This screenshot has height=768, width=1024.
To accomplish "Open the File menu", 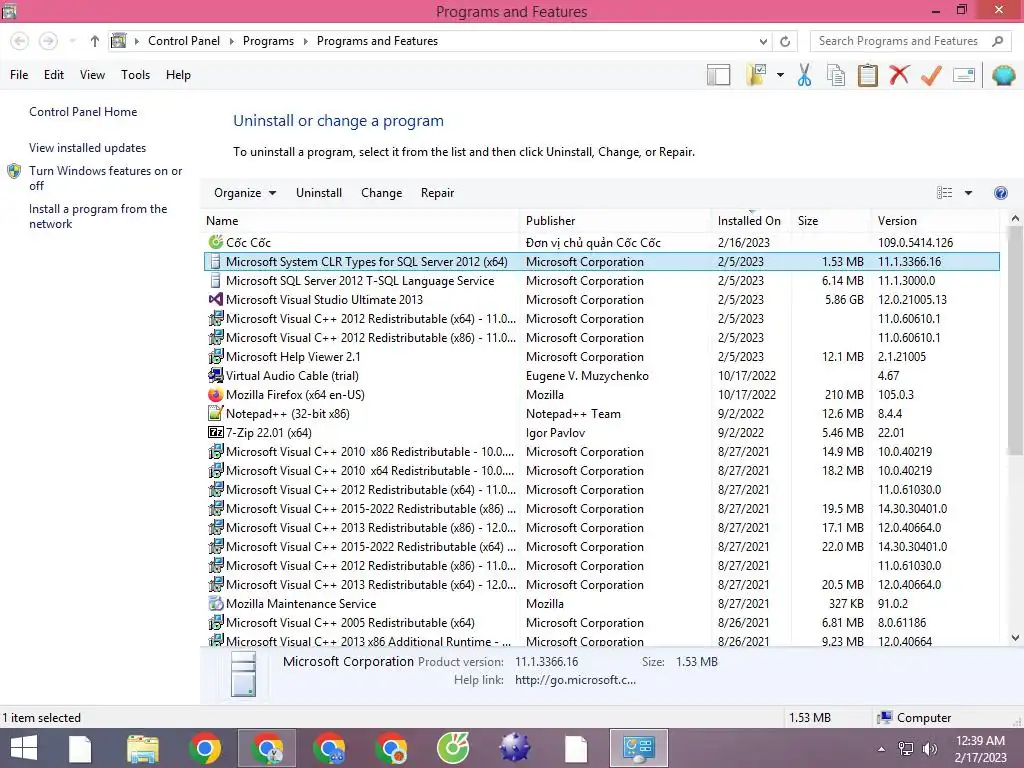I will click(x=19, y=75).
